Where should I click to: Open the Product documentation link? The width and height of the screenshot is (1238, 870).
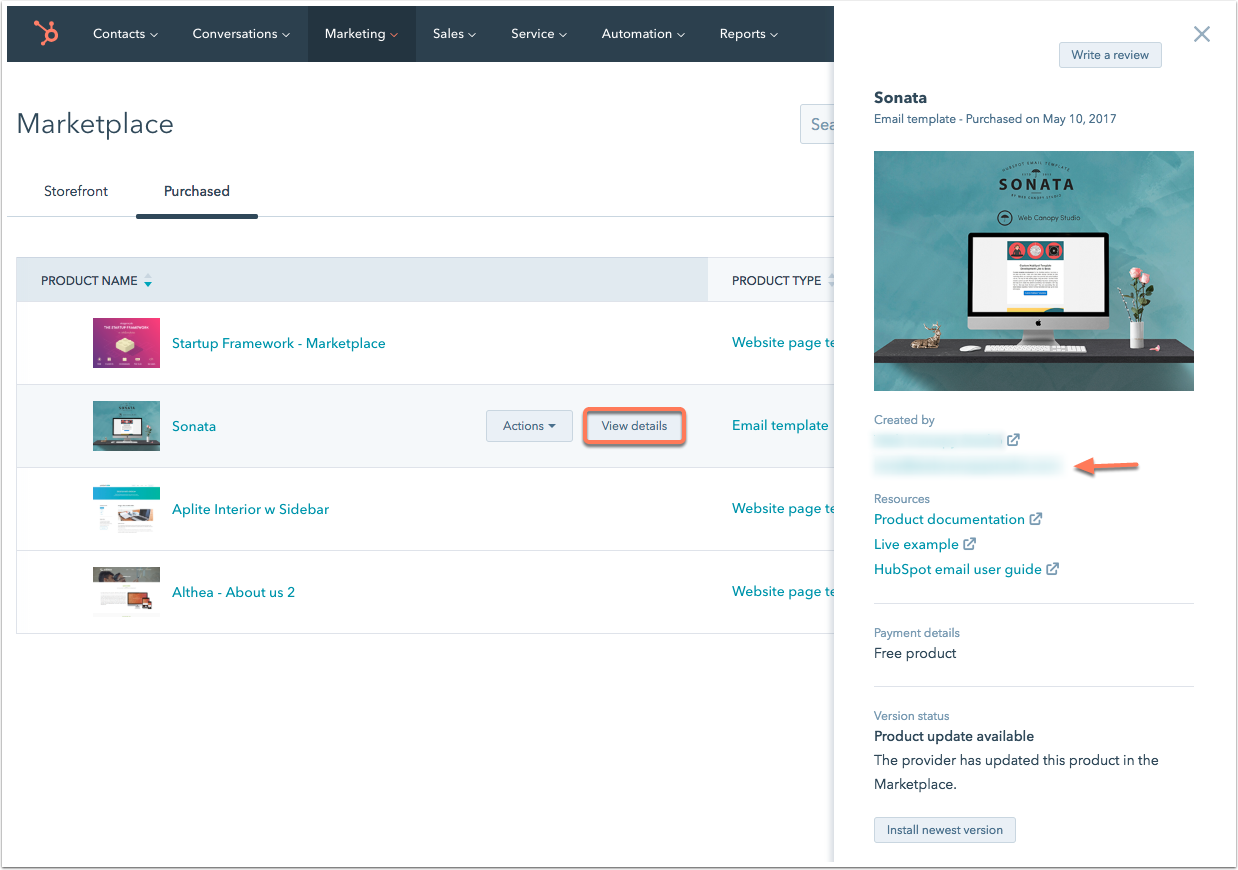949,519
